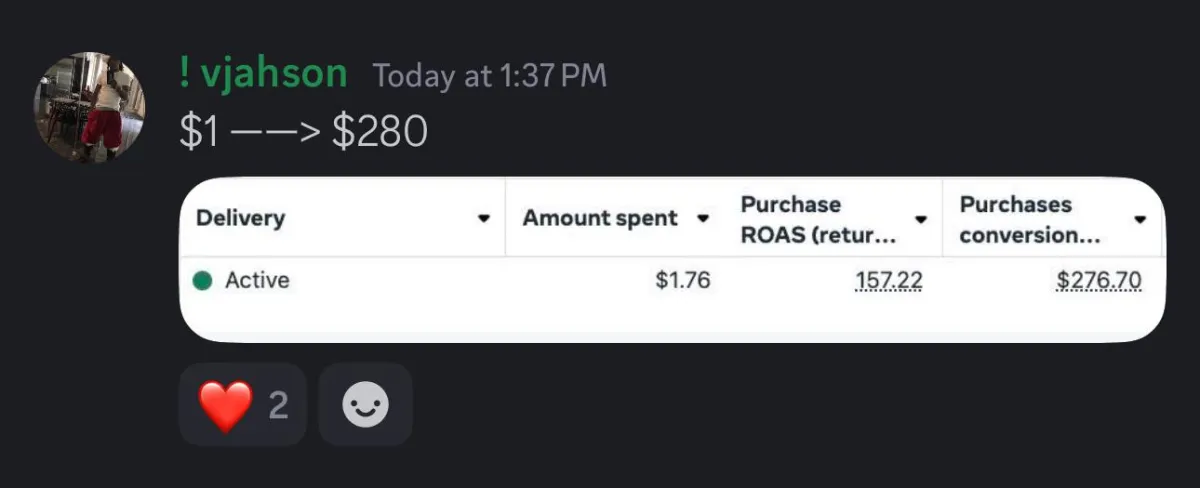Expand the Purchase ROAS column dropdown arrow
This screenshot has height=488, width=1200.
click(x=921, y=219)
